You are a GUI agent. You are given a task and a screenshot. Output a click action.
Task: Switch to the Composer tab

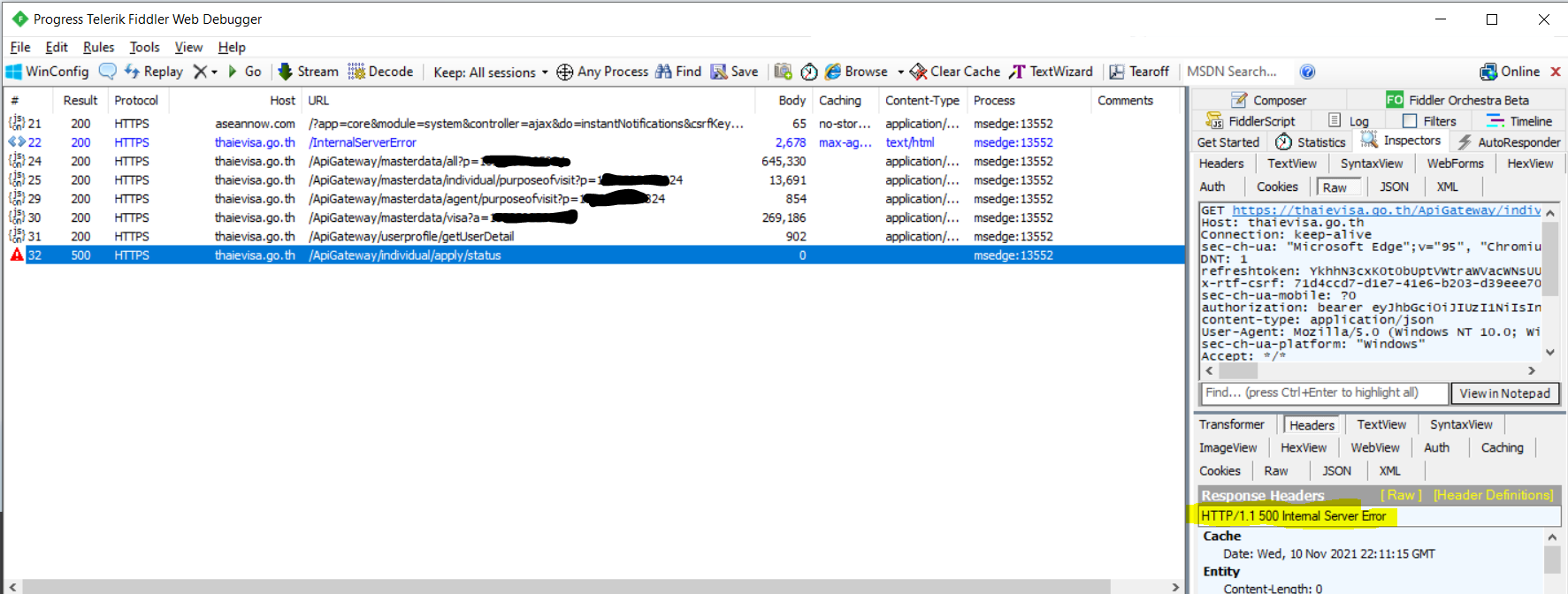tap(1269, 101)
